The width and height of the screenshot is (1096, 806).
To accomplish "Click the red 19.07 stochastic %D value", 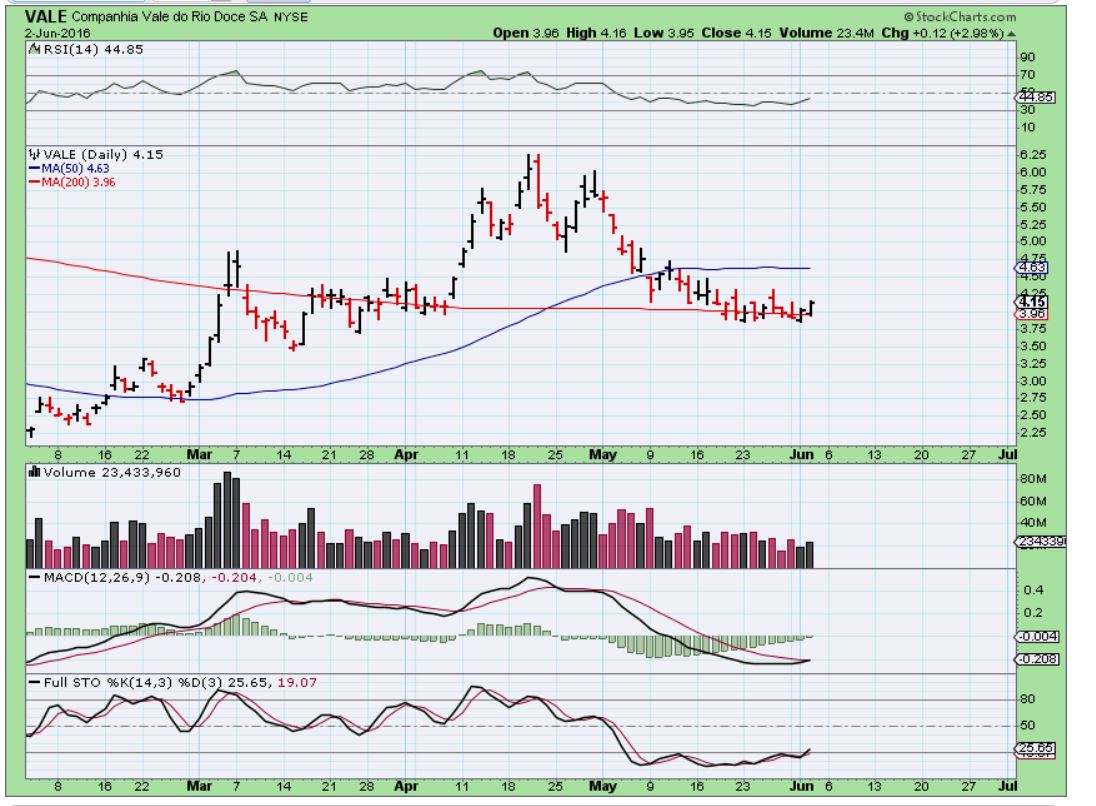I will [297, 682].
